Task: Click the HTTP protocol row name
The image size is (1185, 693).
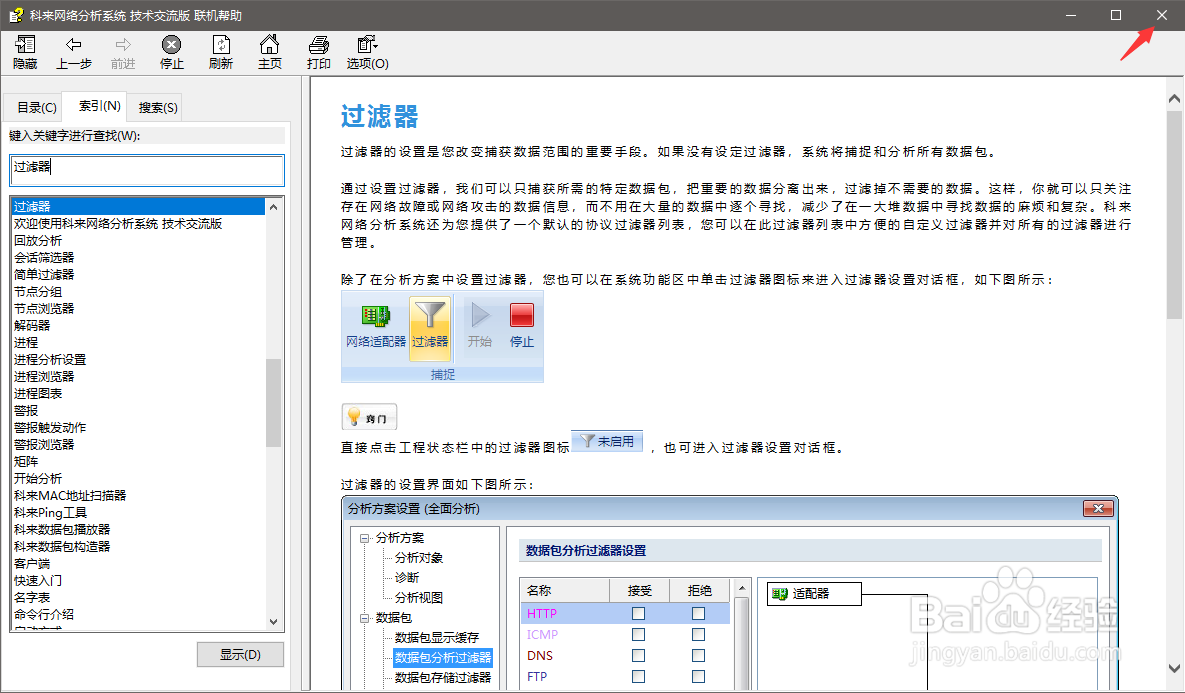Action: (542, 614)
